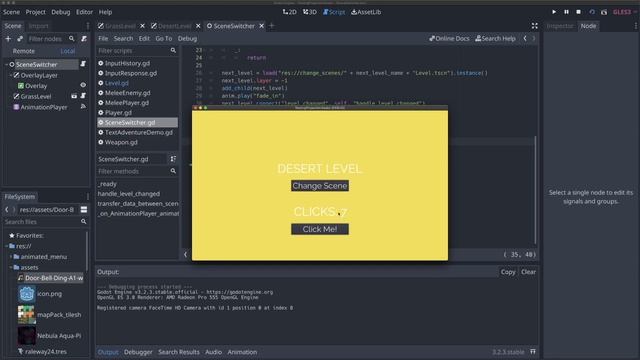
Task: Click the signals icon on AnimationPlayer node
Action: (x=83, y=107)
